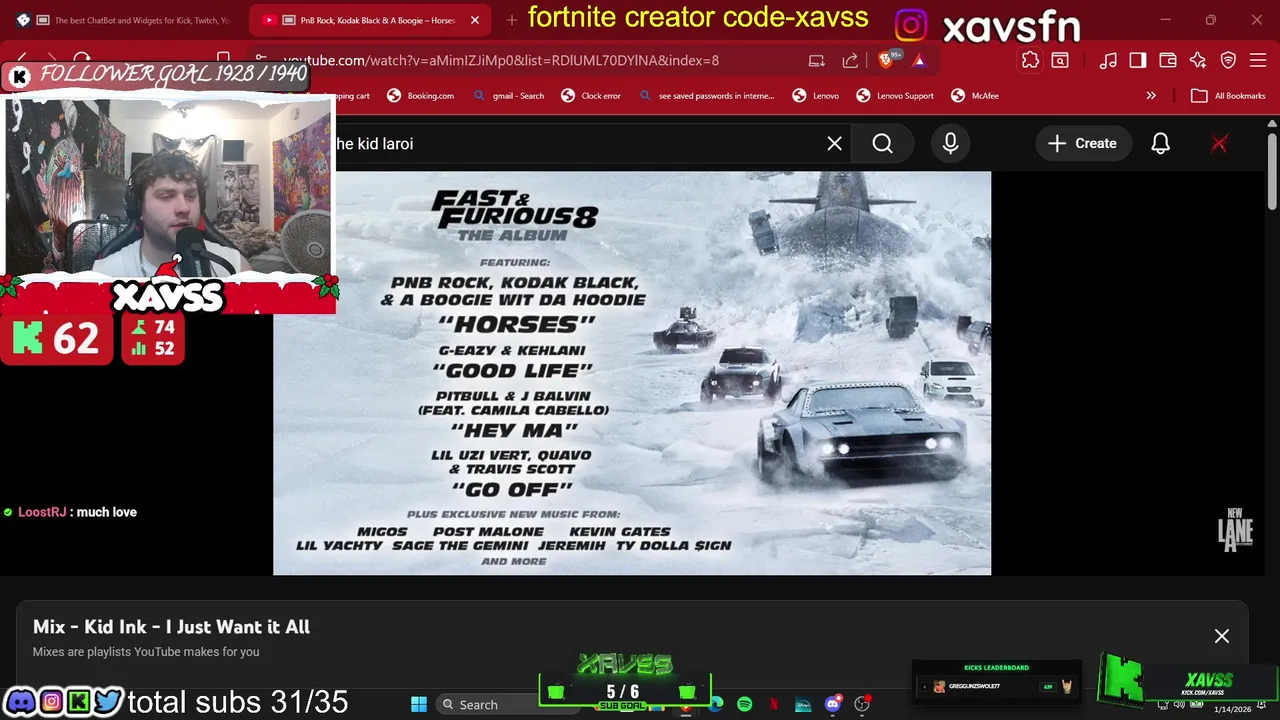Open YouTube notifications bell
The image size is (1280, 720).
[x=1160, y=144]
